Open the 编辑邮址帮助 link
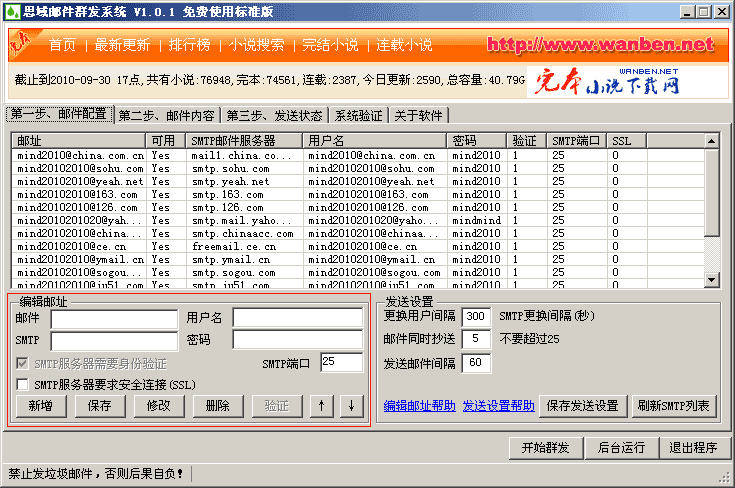The image size is (735, 488). [x=420, y=406]
